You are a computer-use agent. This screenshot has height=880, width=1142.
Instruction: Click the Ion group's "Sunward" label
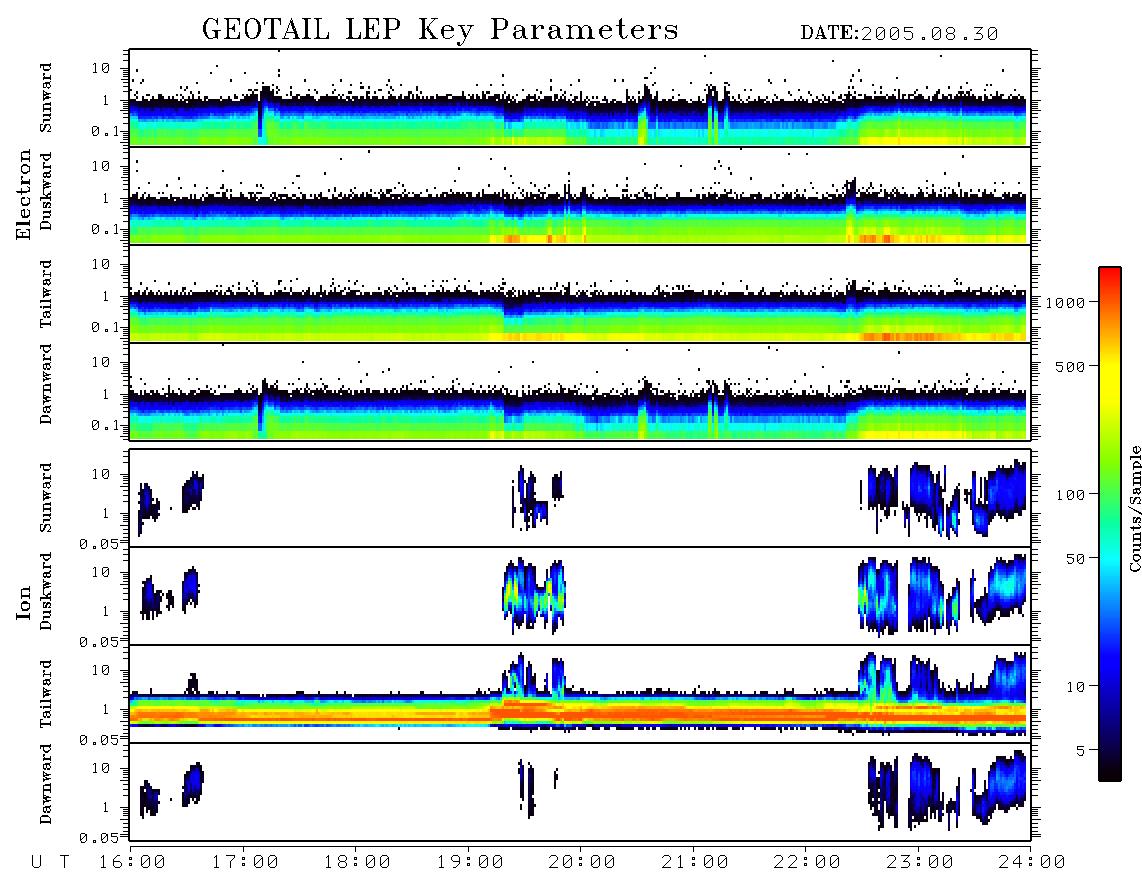[x=46, y=497]
